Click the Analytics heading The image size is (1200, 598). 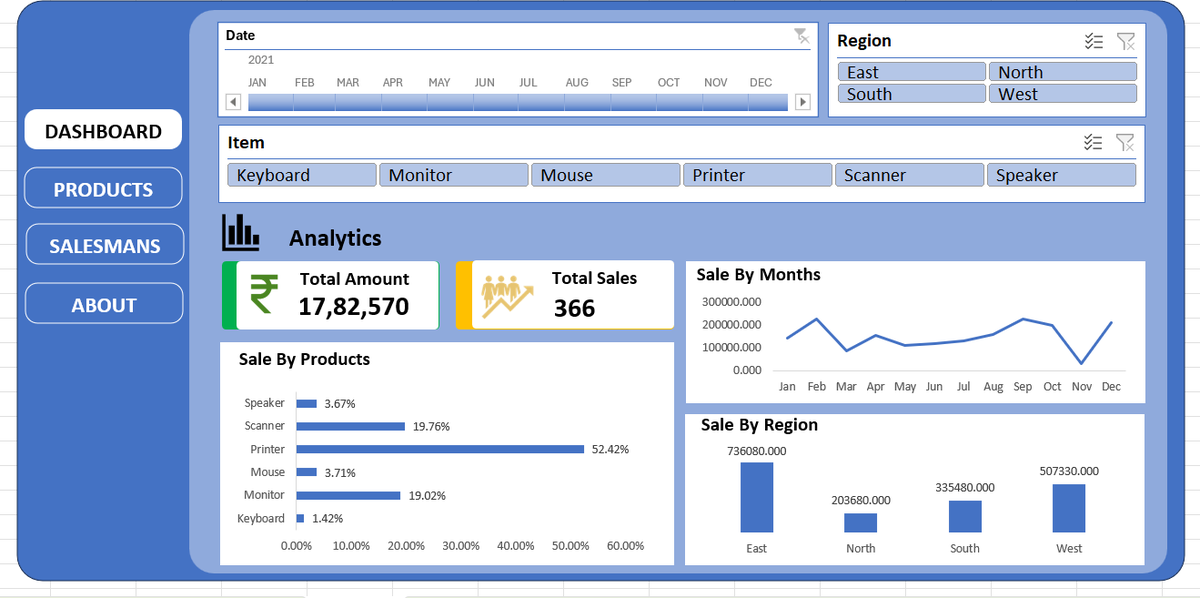pyautogui.click(x=335, y=238)
